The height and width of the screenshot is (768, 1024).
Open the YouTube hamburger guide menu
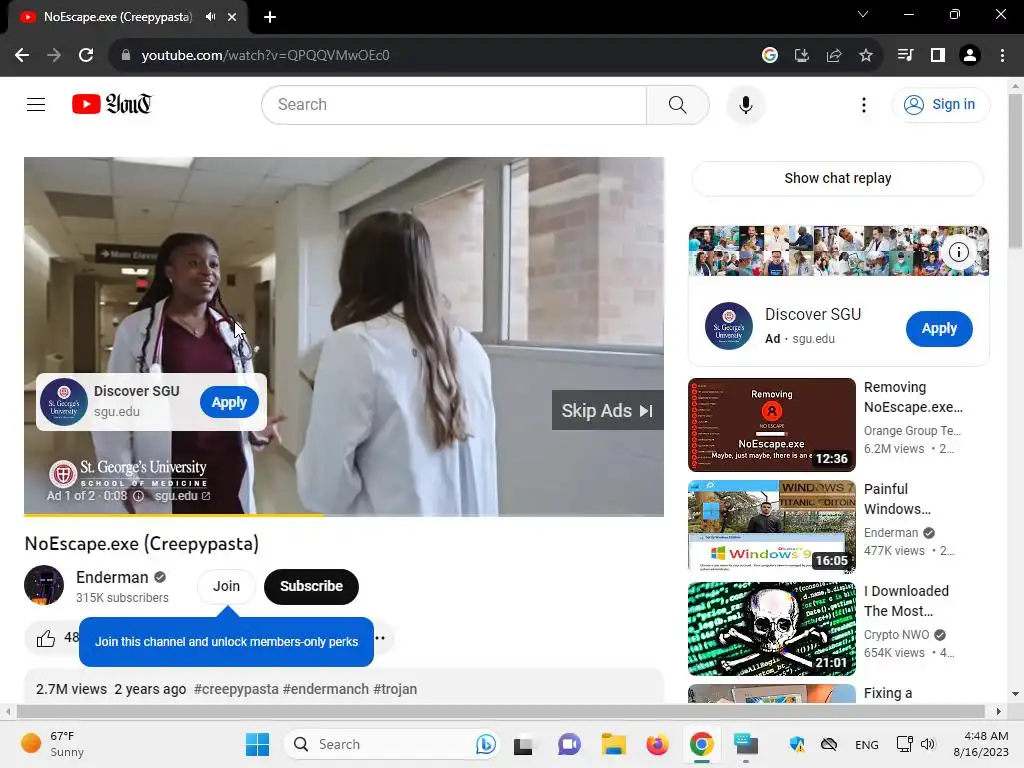tap(36, 104)
